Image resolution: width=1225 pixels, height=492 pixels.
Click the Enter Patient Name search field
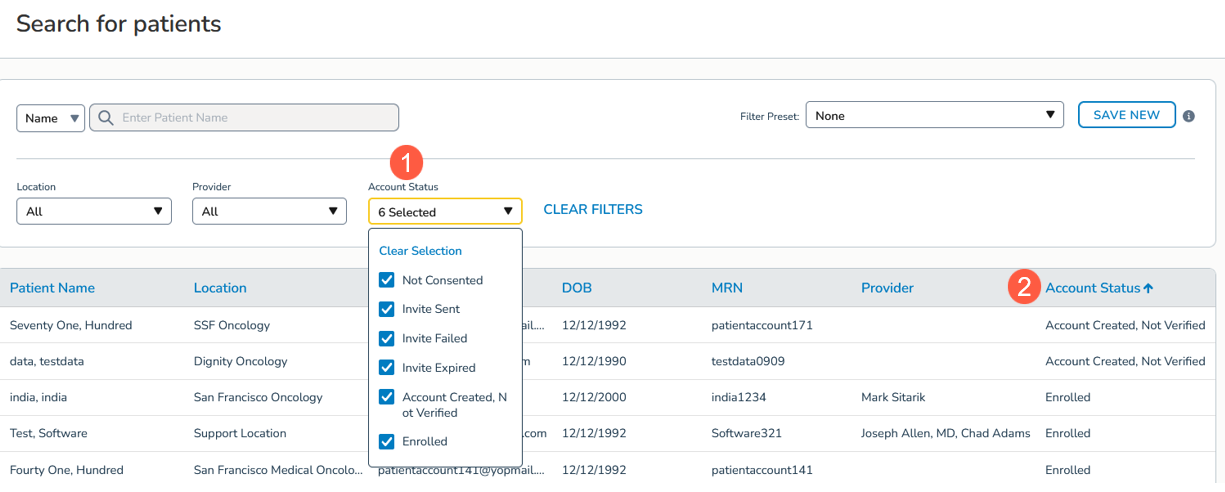(255, 118)
